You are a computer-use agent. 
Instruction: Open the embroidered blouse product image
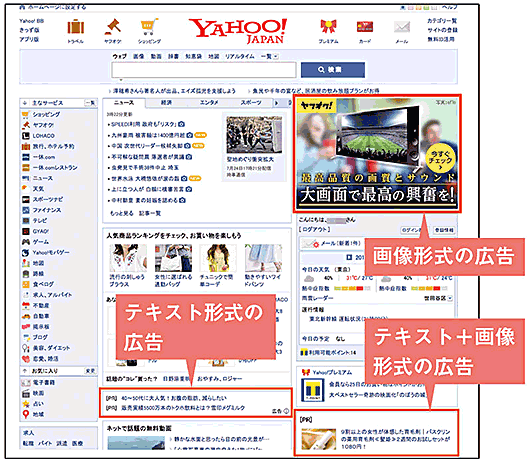(x=128, y=258)
